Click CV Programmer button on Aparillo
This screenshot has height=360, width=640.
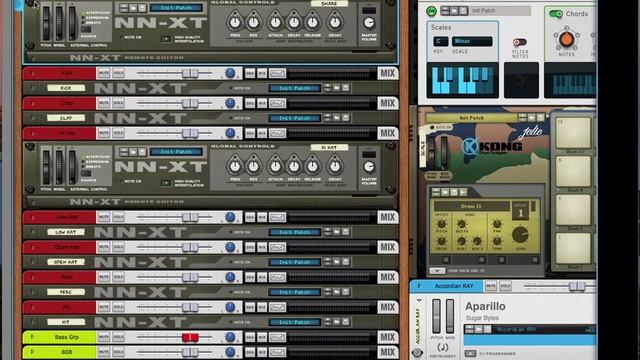click(470, 353)
